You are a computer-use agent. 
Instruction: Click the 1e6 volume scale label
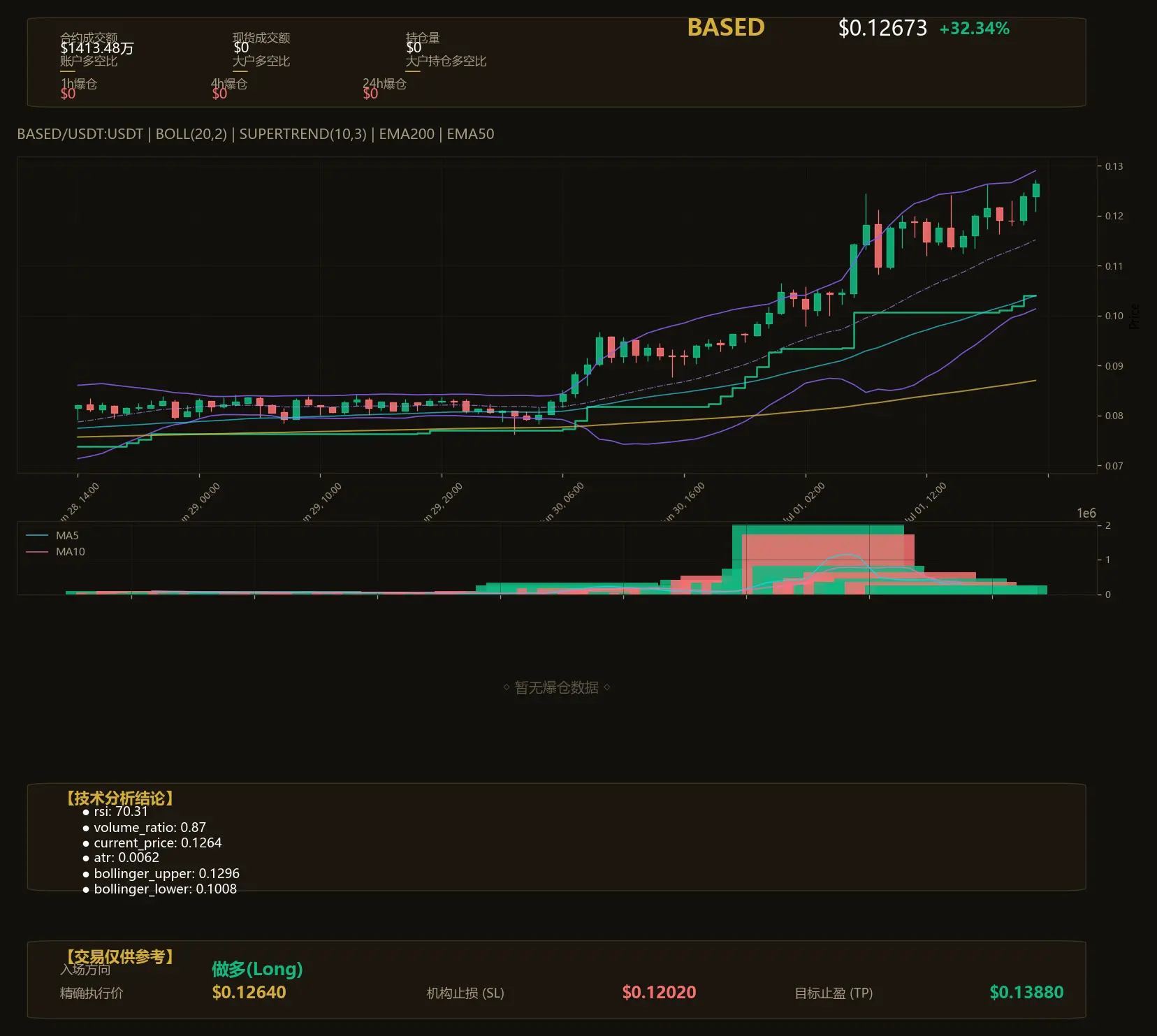point(1086,513)
